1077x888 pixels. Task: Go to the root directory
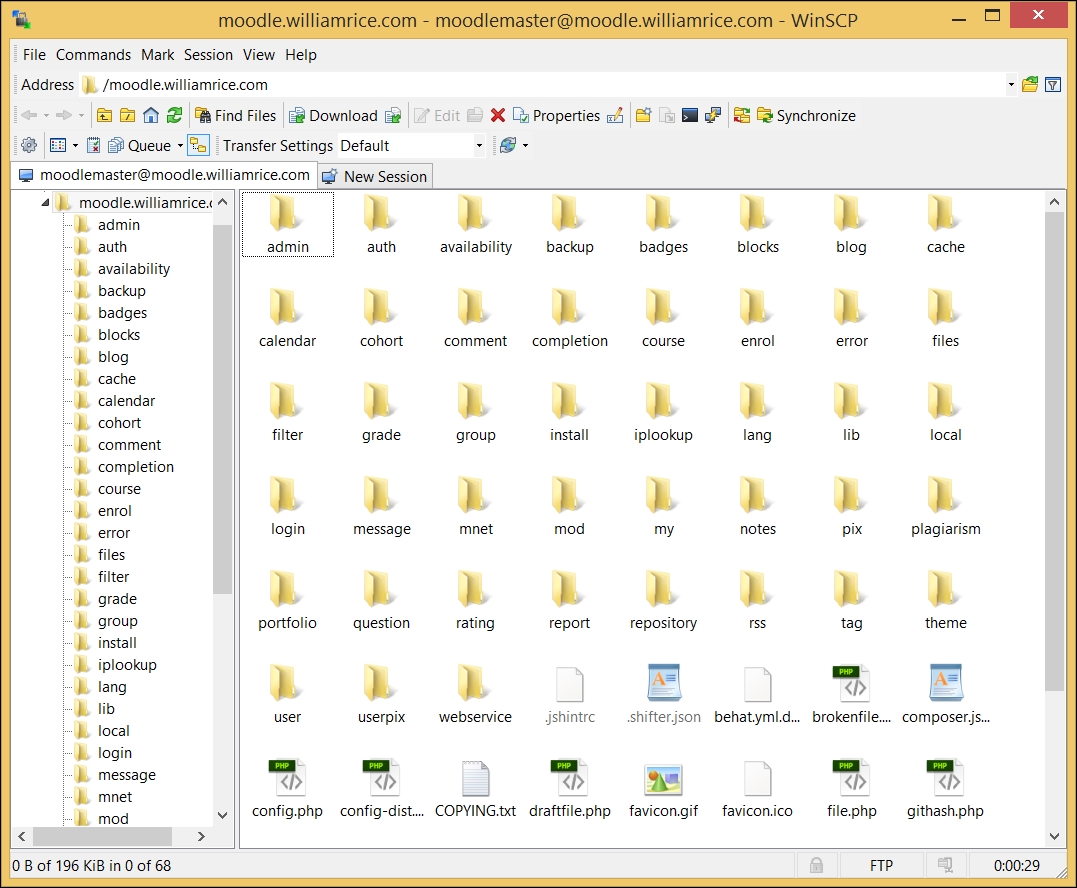(x=128, y=115)
